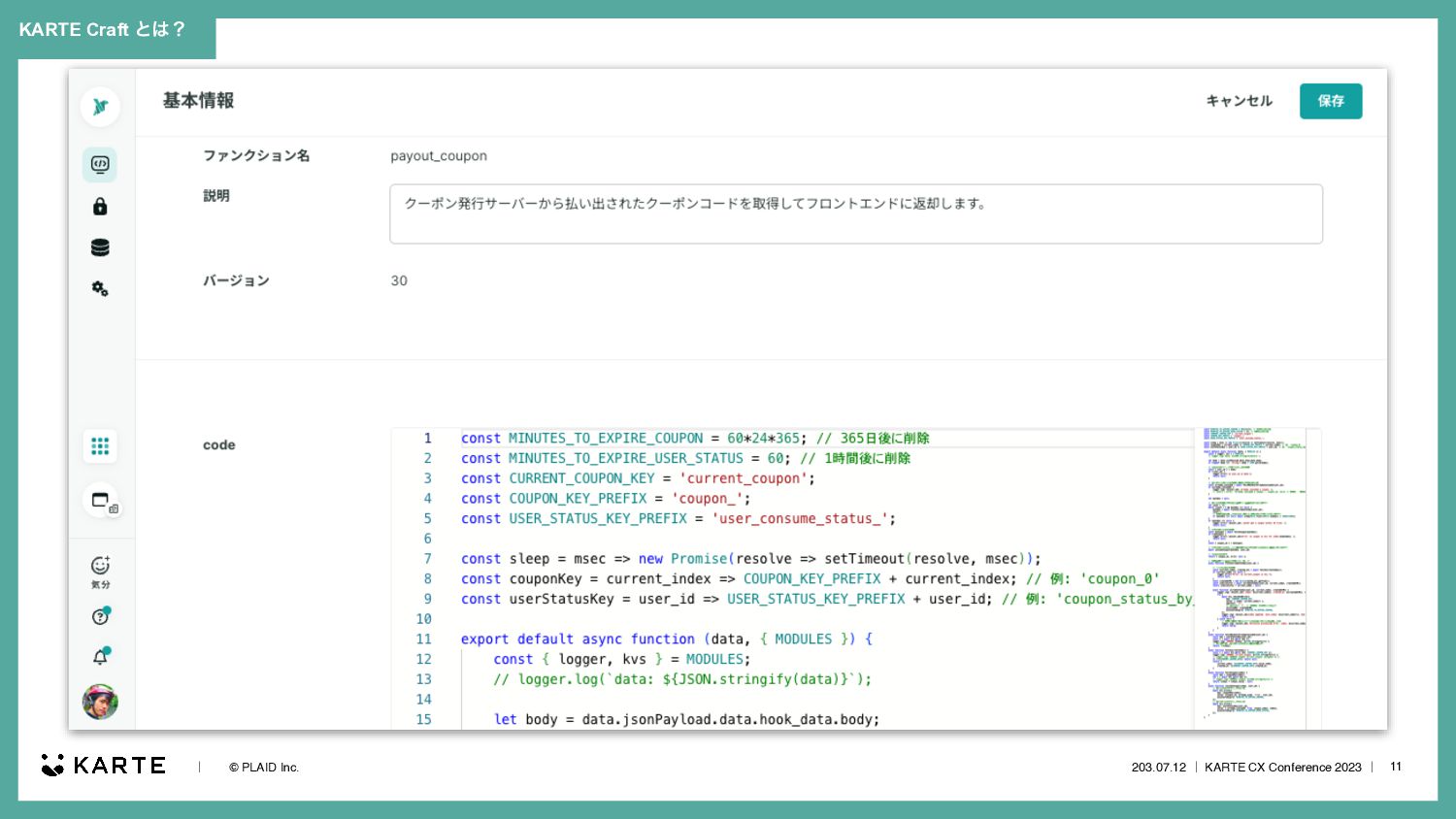Click the キャンセル cancel button
Screen dimensions: 1456x819
coord(1239,101)
